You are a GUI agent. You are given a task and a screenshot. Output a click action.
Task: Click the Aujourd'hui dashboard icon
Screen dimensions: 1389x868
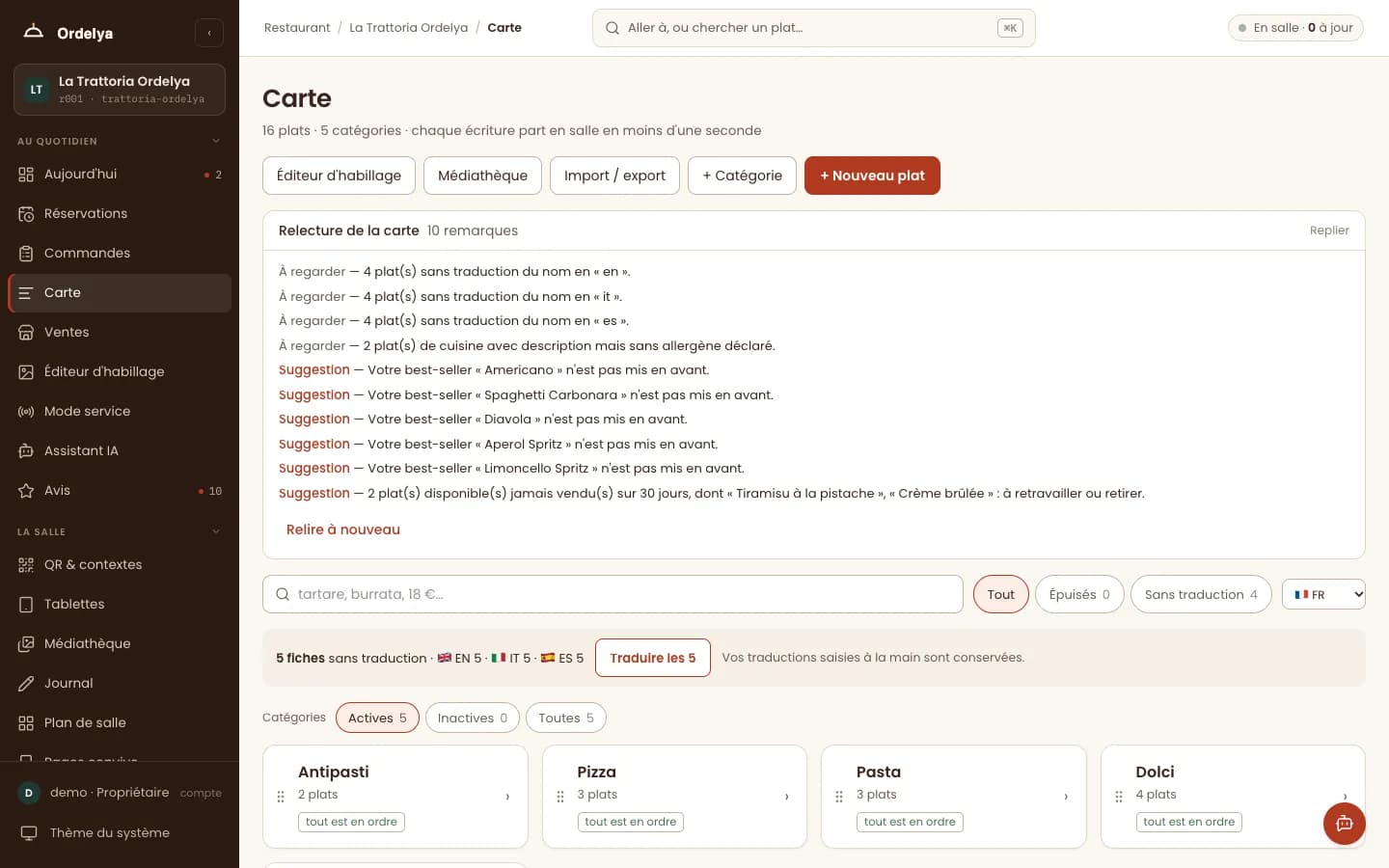coord(26,175)
